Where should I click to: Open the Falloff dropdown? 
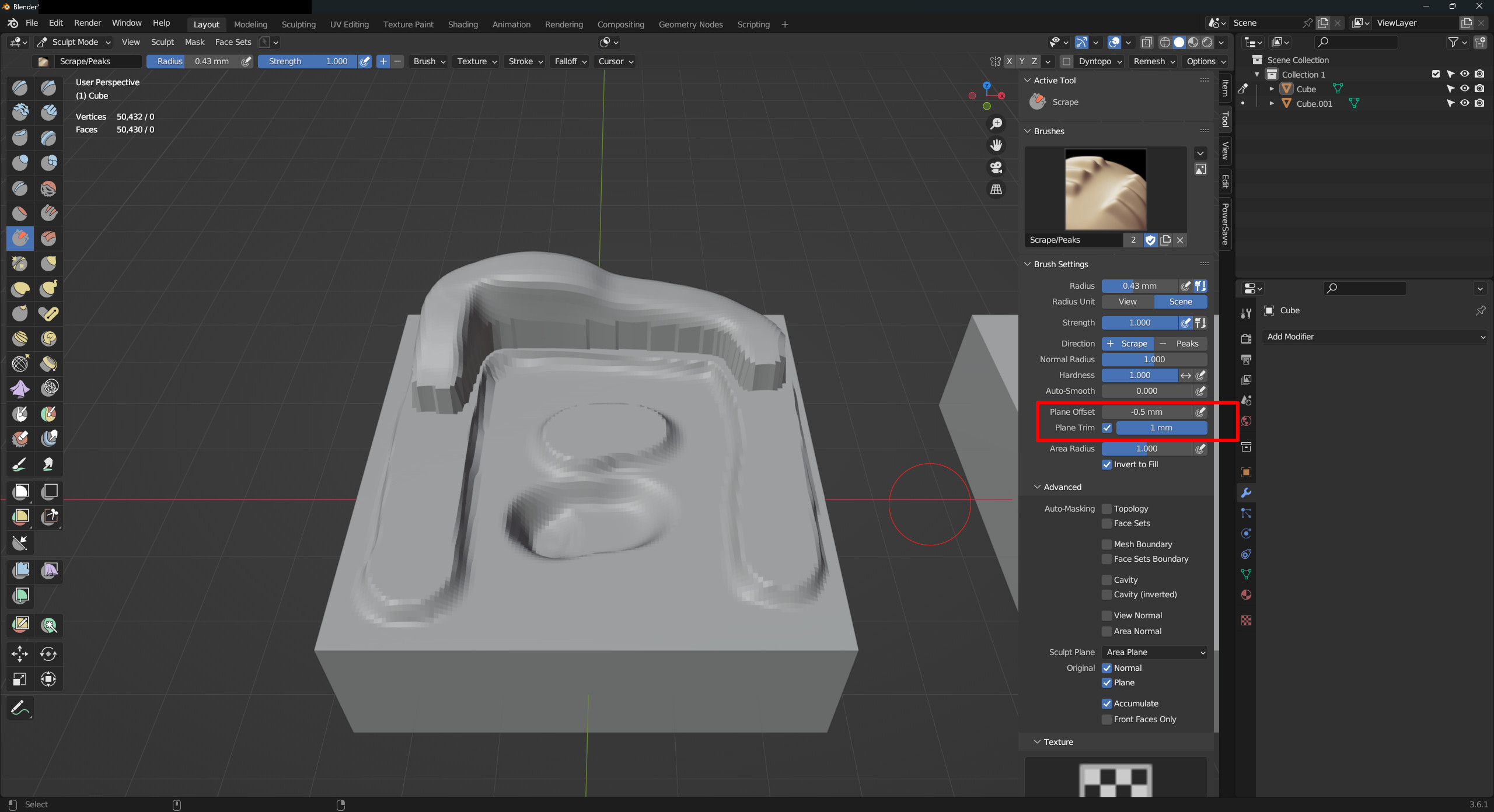pos(570,61)
